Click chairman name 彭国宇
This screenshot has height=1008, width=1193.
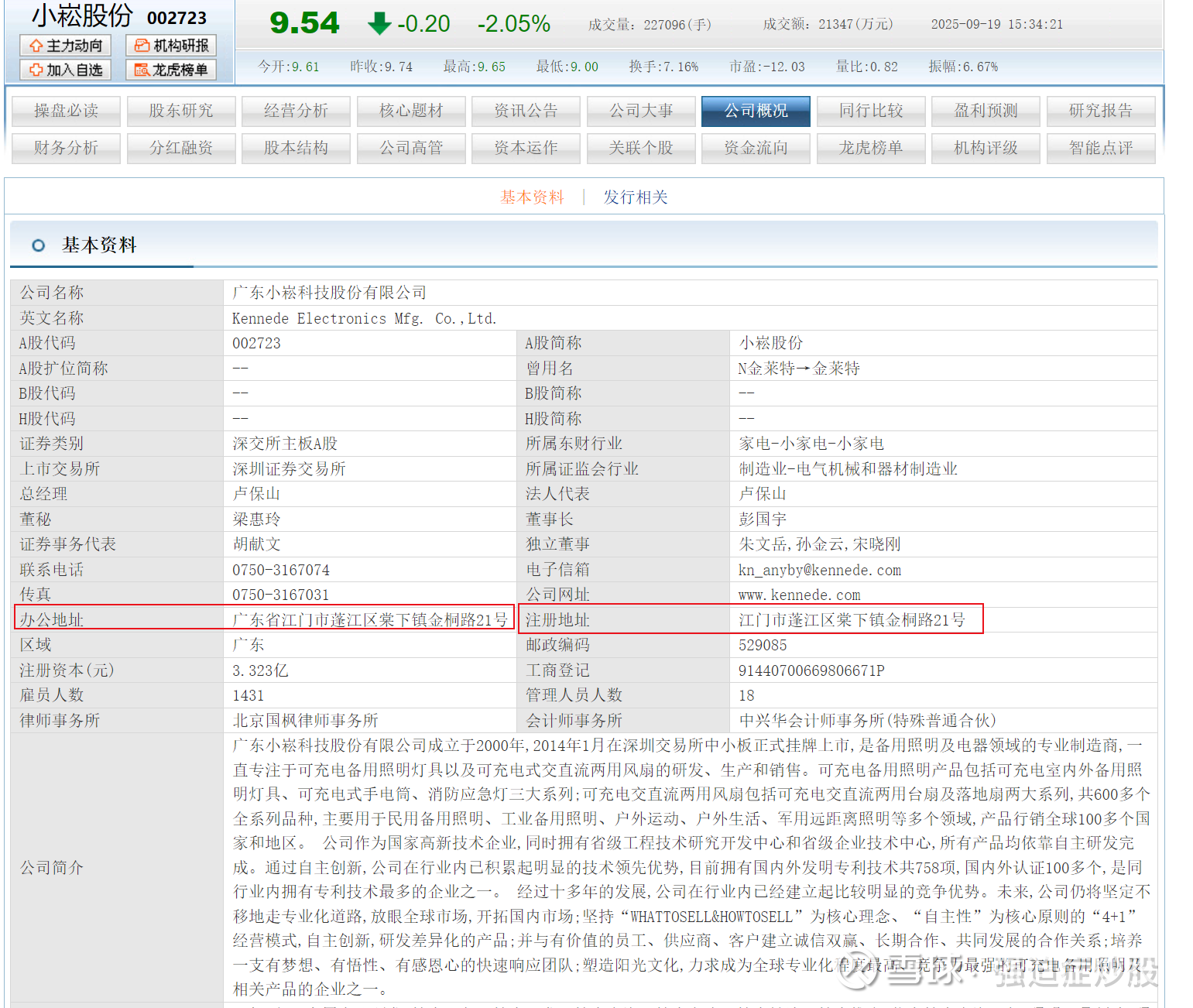[x=763, y=519]
